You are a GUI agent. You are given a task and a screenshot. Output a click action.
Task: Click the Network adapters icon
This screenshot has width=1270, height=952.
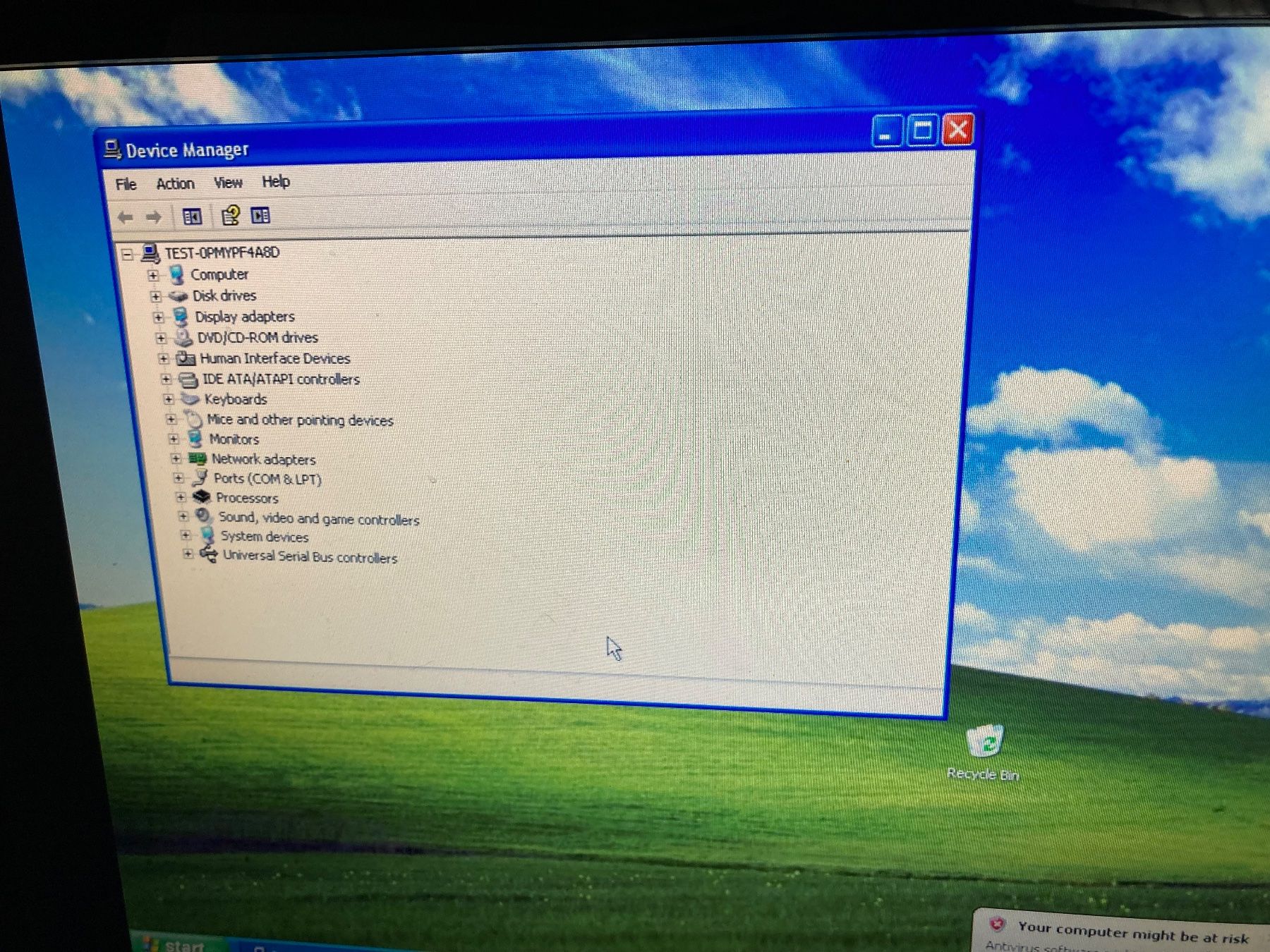point(198,458)
